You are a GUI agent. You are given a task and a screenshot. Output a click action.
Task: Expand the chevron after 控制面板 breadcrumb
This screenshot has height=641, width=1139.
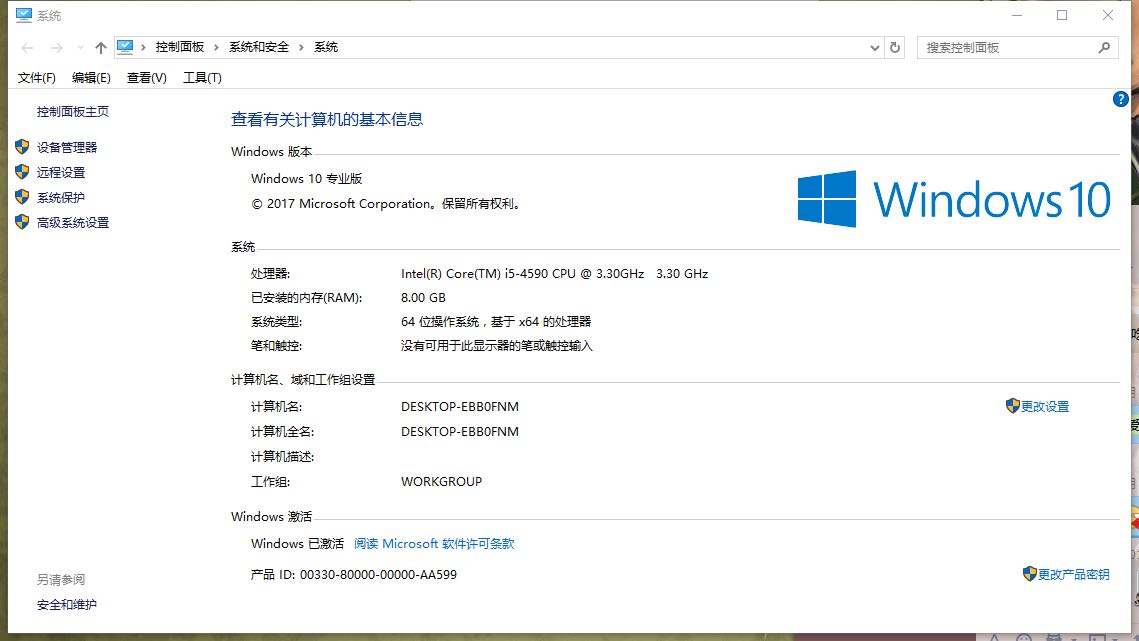pyautogui.click(x=216, y=47)
